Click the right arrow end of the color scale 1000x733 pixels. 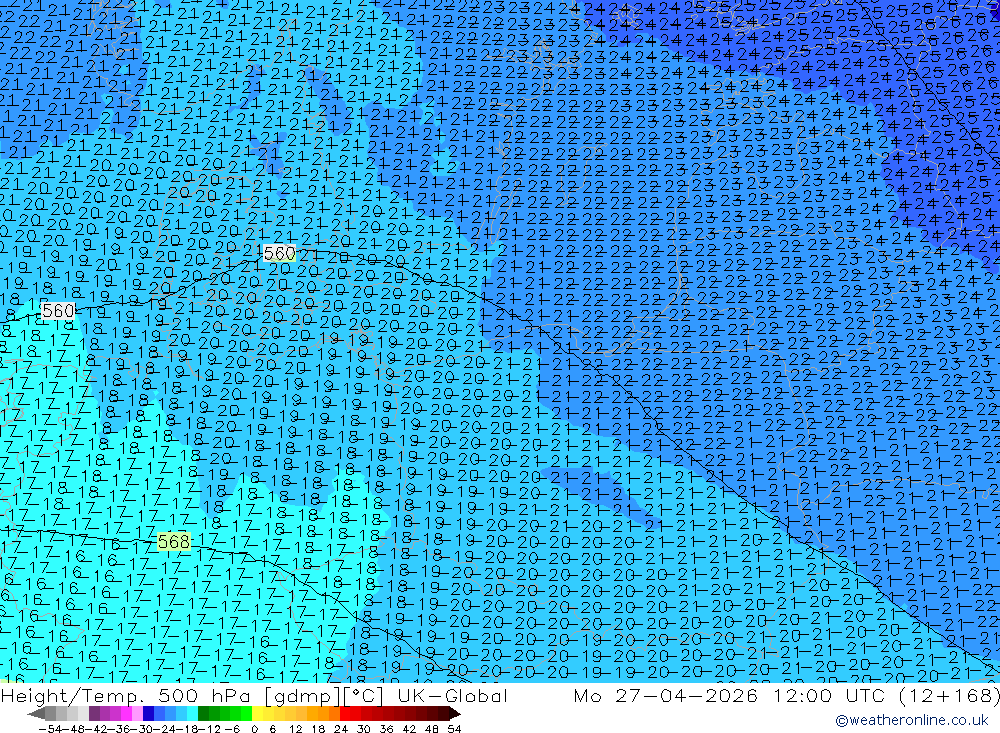tap(455, 714)
